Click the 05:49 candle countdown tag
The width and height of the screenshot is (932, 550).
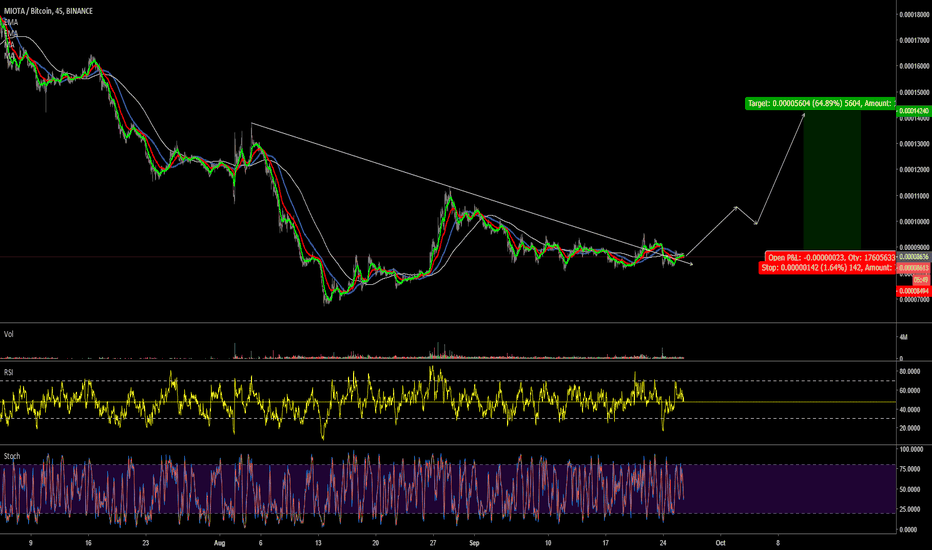(x=921, y=279)
